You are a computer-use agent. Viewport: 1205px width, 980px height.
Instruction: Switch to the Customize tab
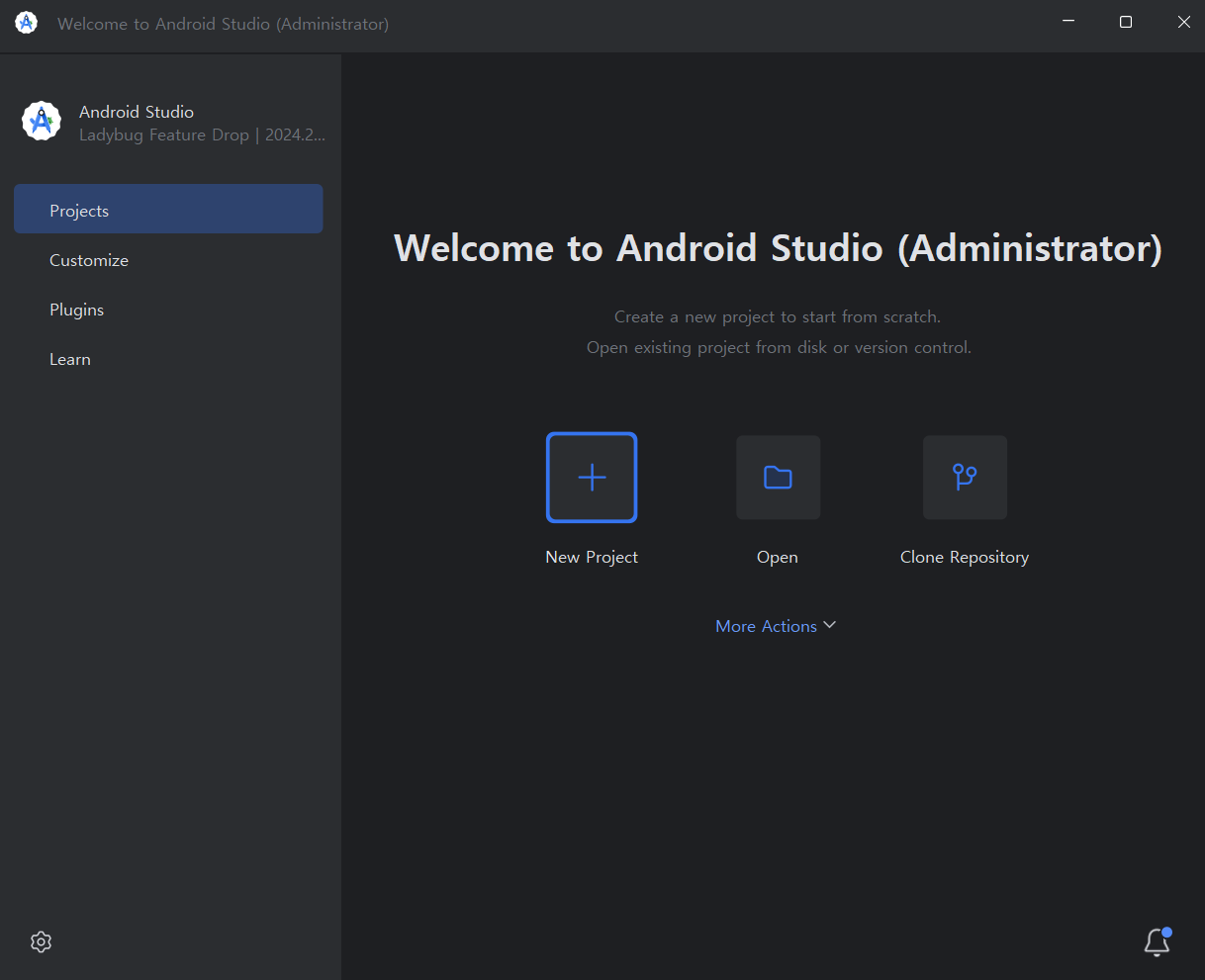click(x=89, y=260)
